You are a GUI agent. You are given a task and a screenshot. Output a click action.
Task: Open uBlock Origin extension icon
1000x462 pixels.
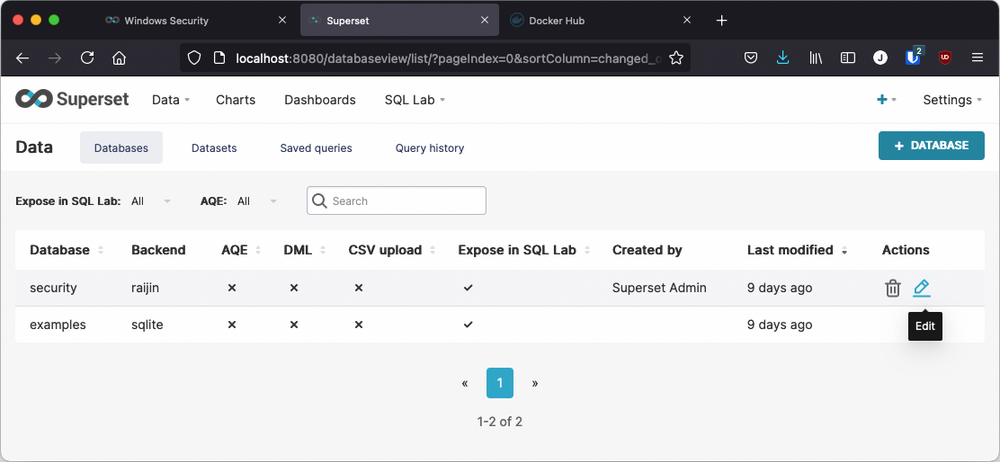945,58
